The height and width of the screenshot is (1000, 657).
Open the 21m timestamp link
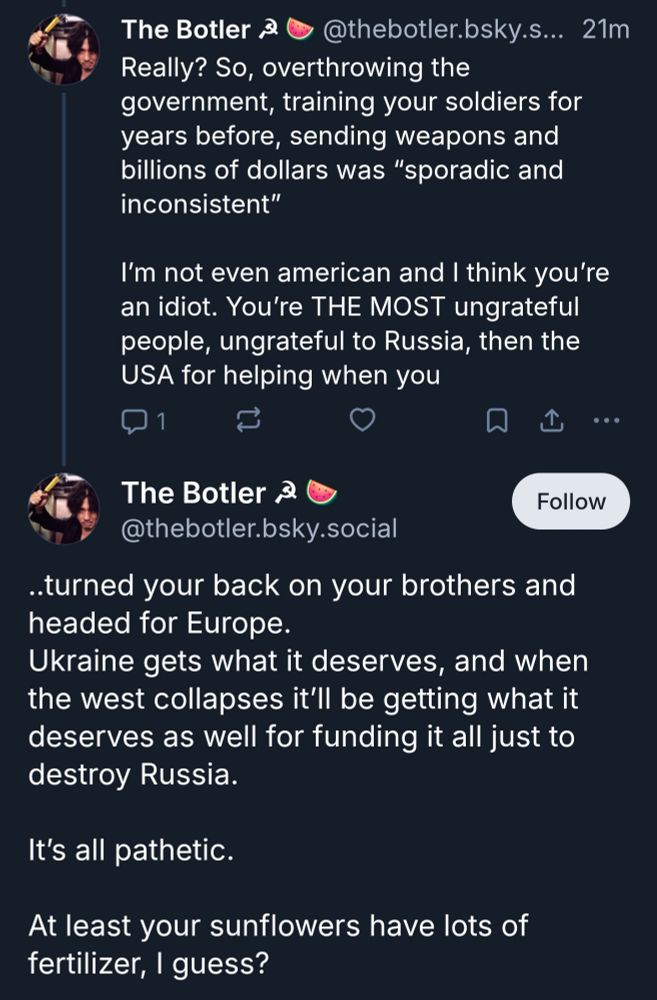[605, 31]
